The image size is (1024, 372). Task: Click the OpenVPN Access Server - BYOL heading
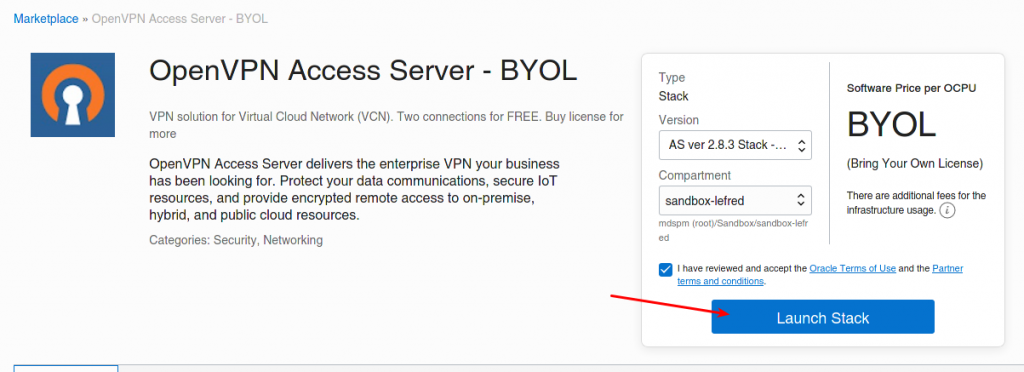[x=363, y=70]
